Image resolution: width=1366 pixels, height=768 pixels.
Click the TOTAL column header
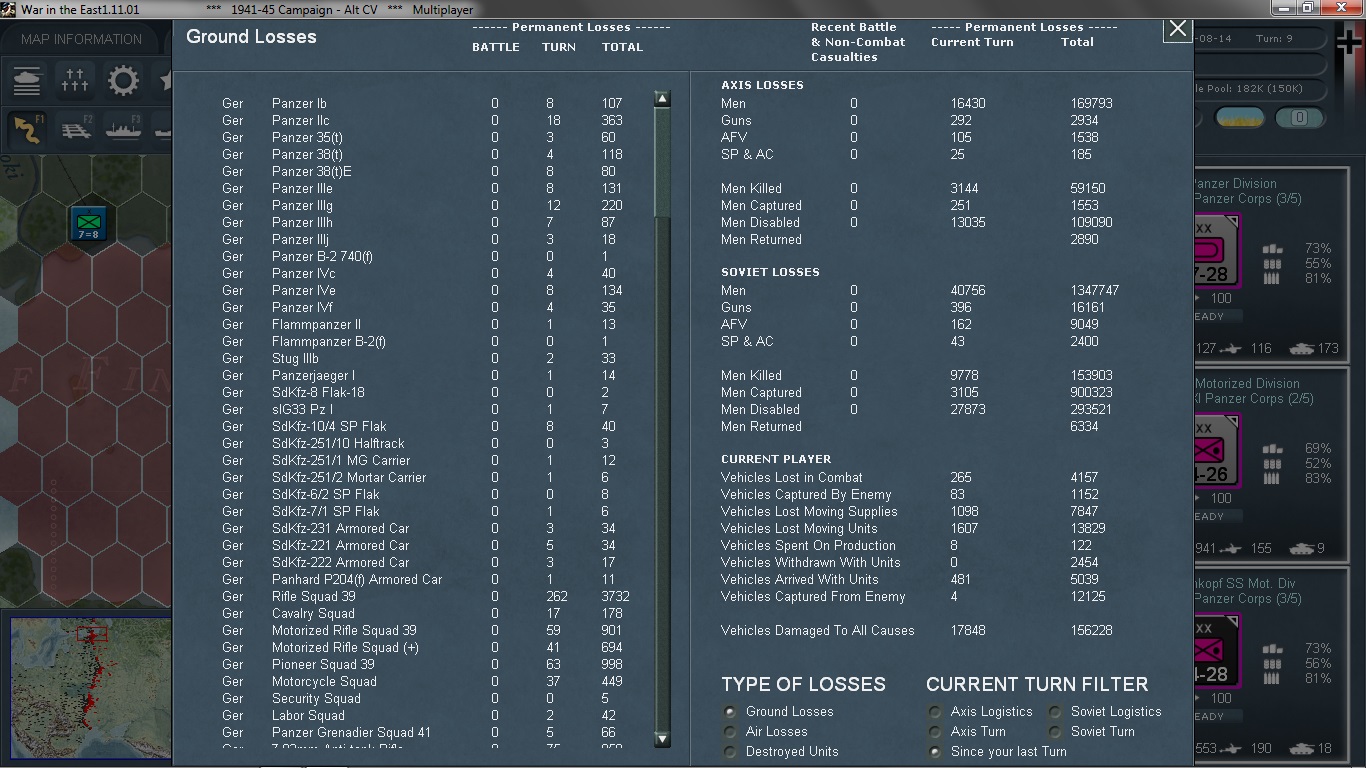point(622,47)
